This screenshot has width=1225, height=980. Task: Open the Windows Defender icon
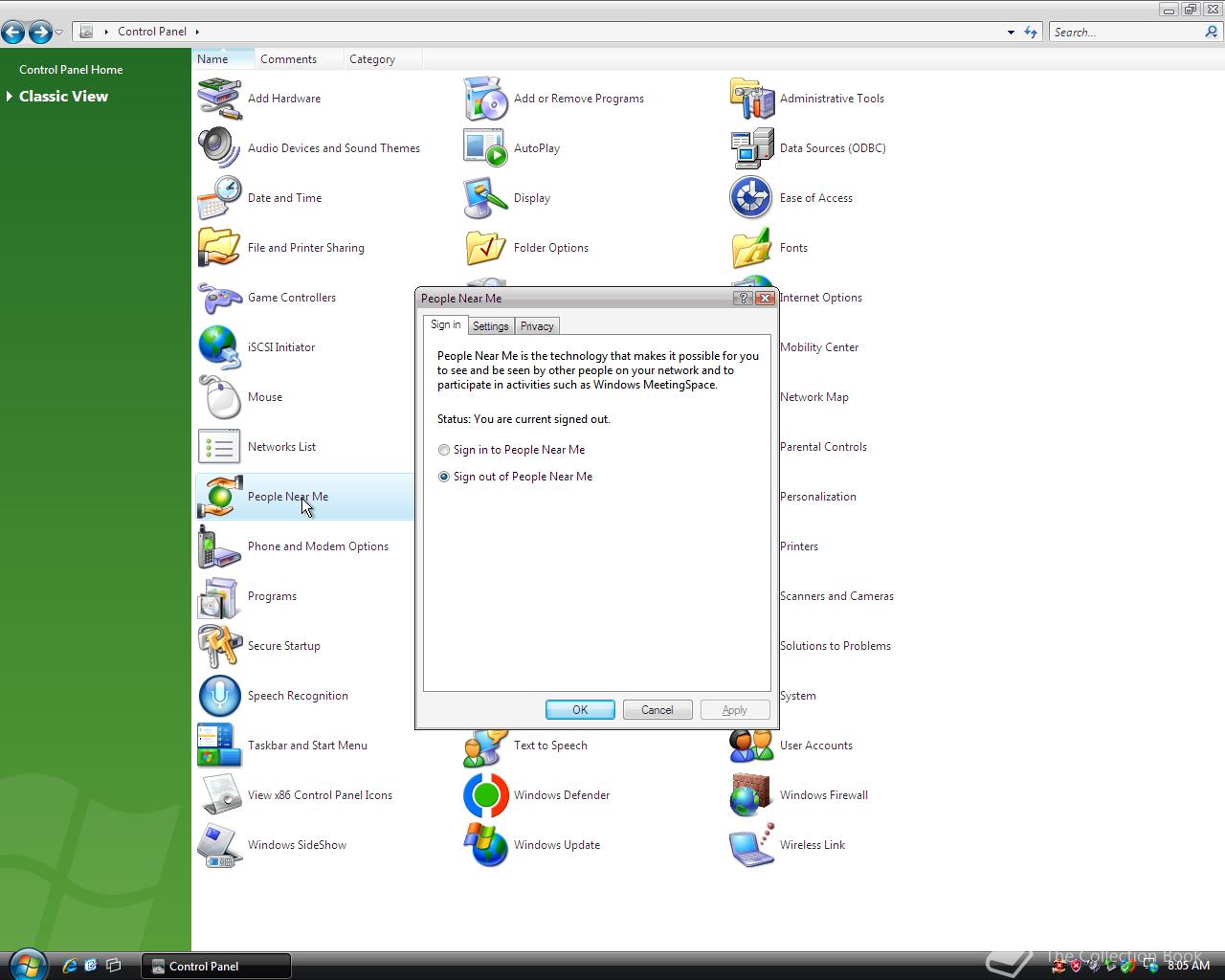(x=485, y=795)
